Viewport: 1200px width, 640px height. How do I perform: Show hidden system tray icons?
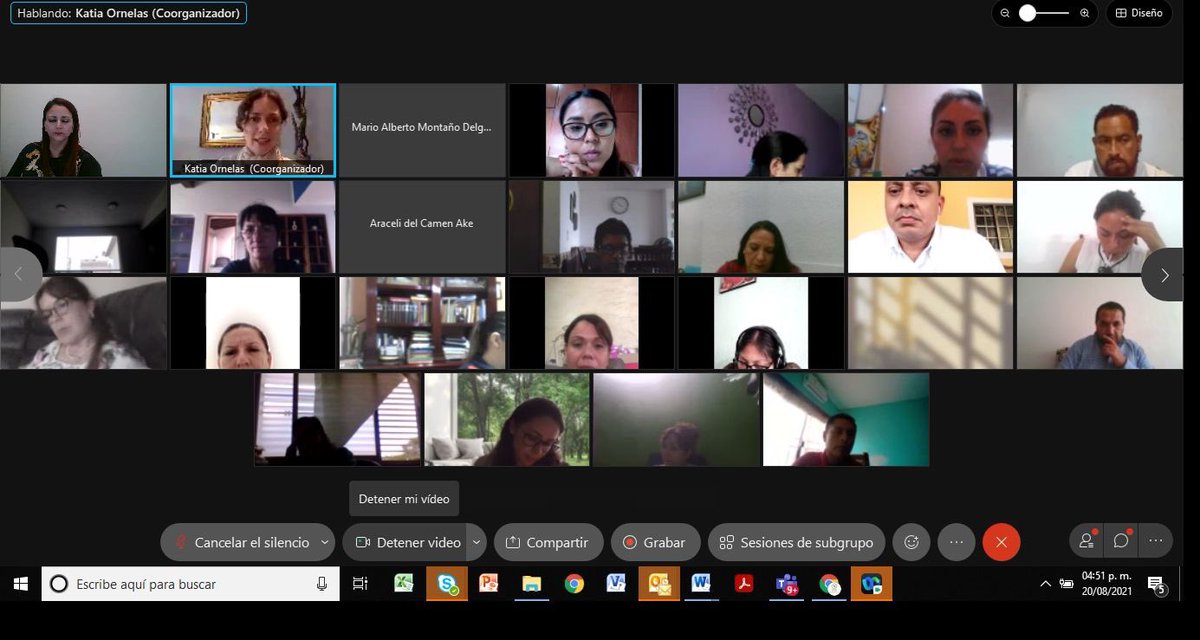pos(1045,584)
